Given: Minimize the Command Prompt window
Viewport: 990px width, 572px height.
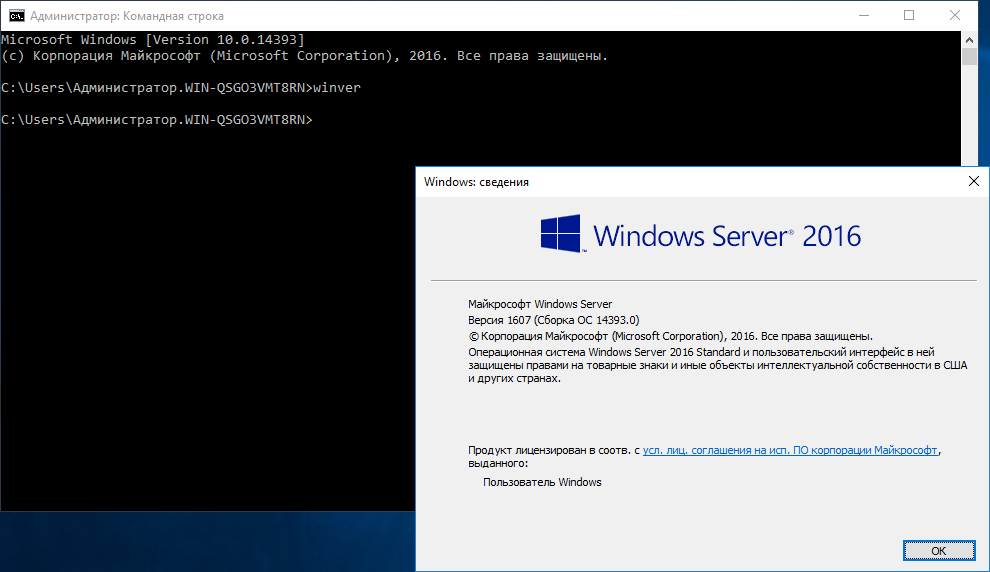Looking at the screenshot, I should coord(864,15).
